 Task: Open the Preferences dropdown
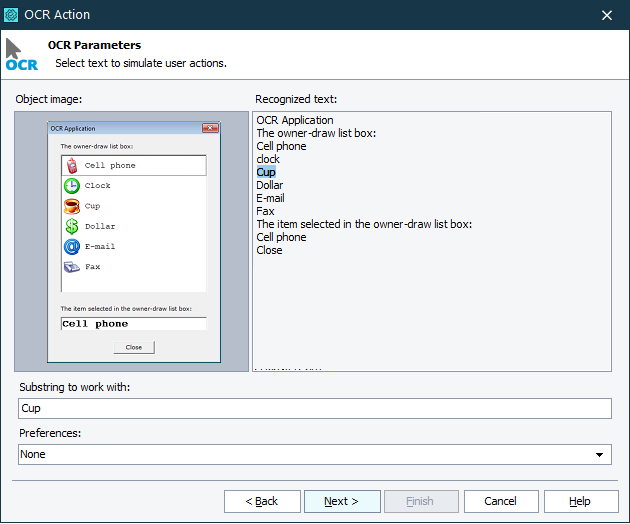tap(600, 455)
